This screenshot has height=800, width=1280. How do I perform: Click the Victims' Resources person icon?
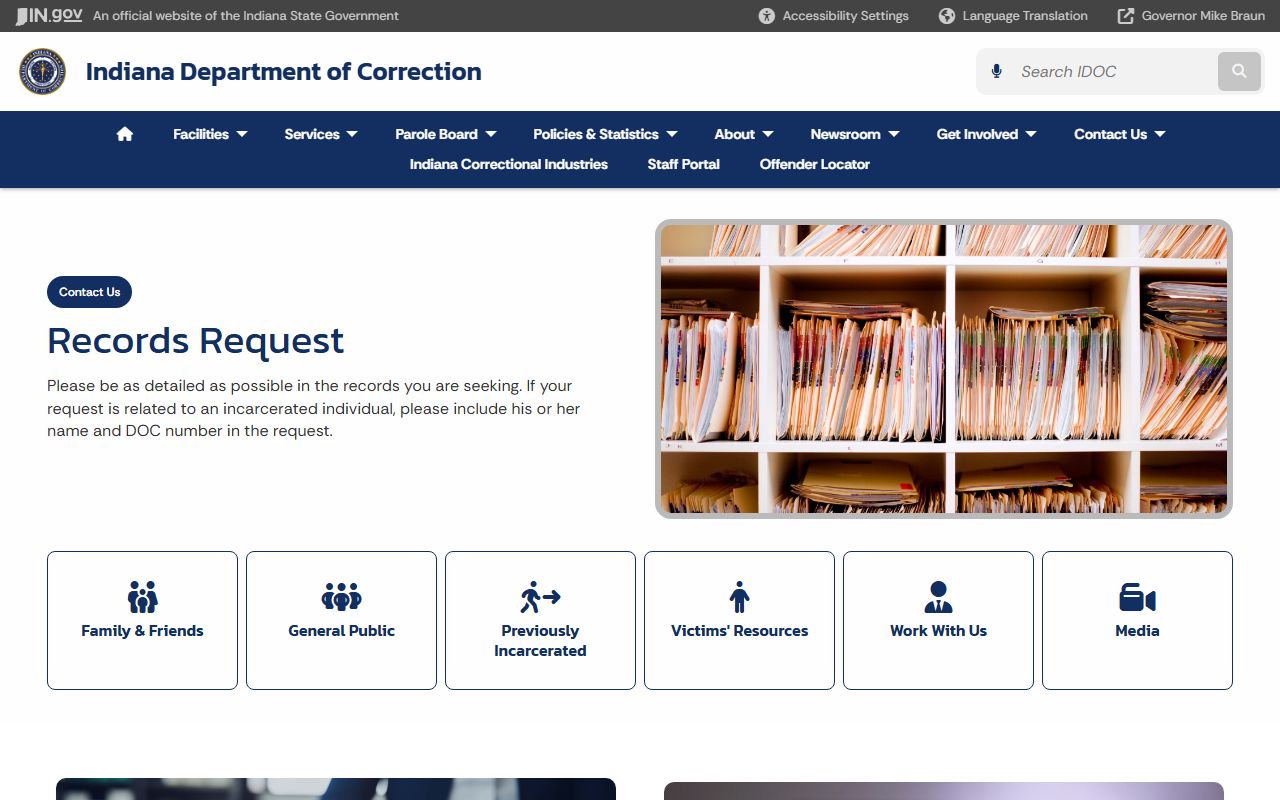739,598
